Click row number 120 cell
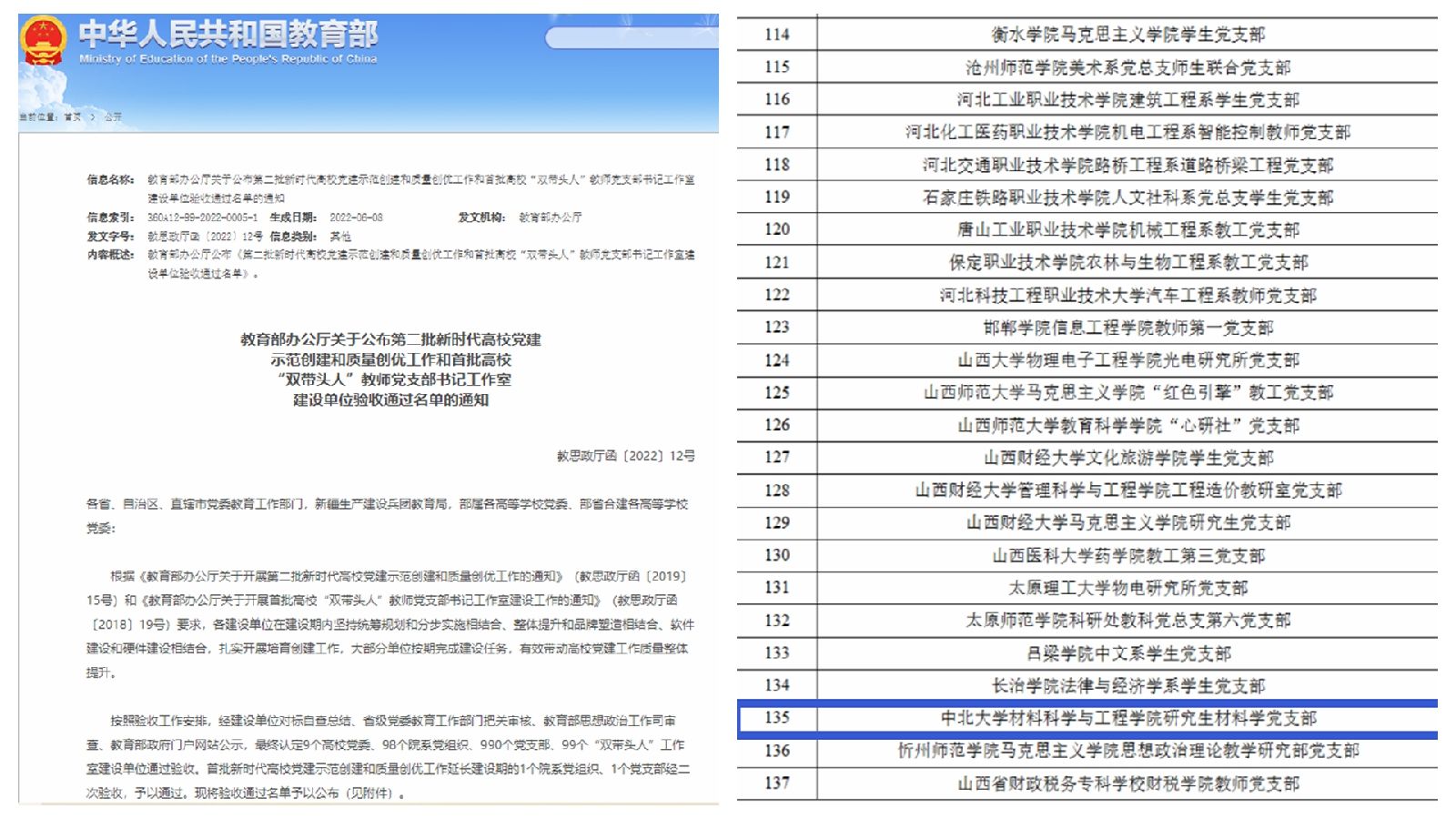 pos(776,229)
